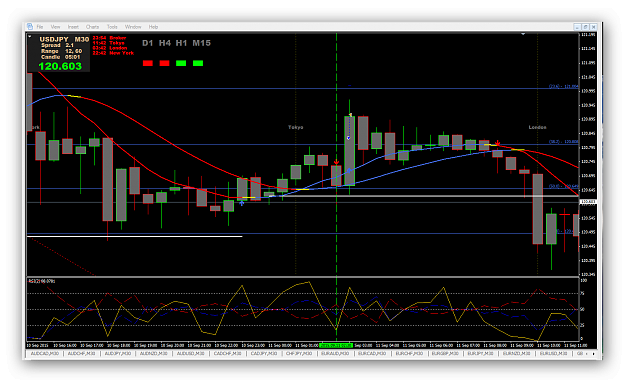Click the M15 timeframe label
625x382 pixels.
tap(201, 43)
